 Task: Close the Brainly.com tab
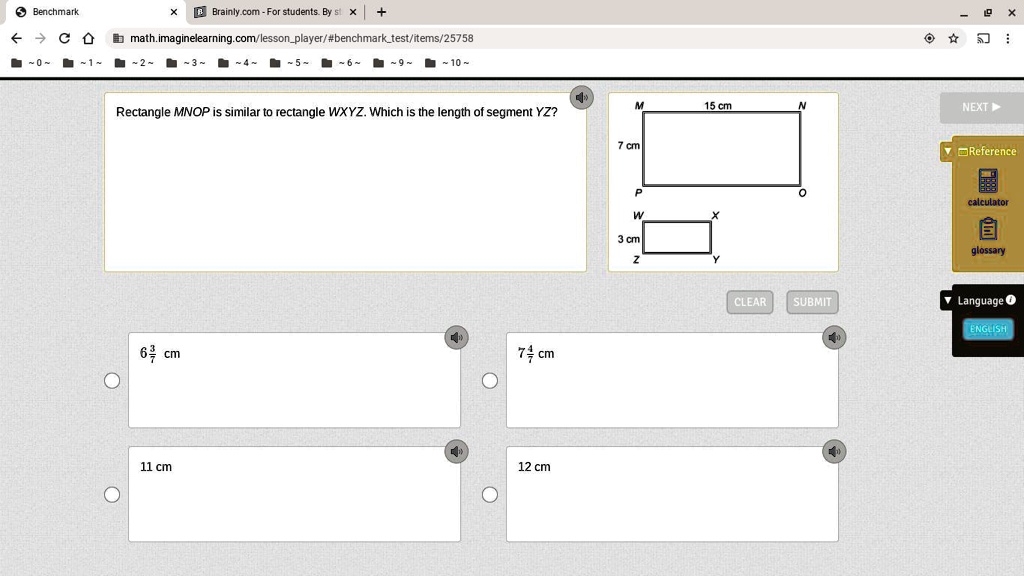(x=353, y=12)
